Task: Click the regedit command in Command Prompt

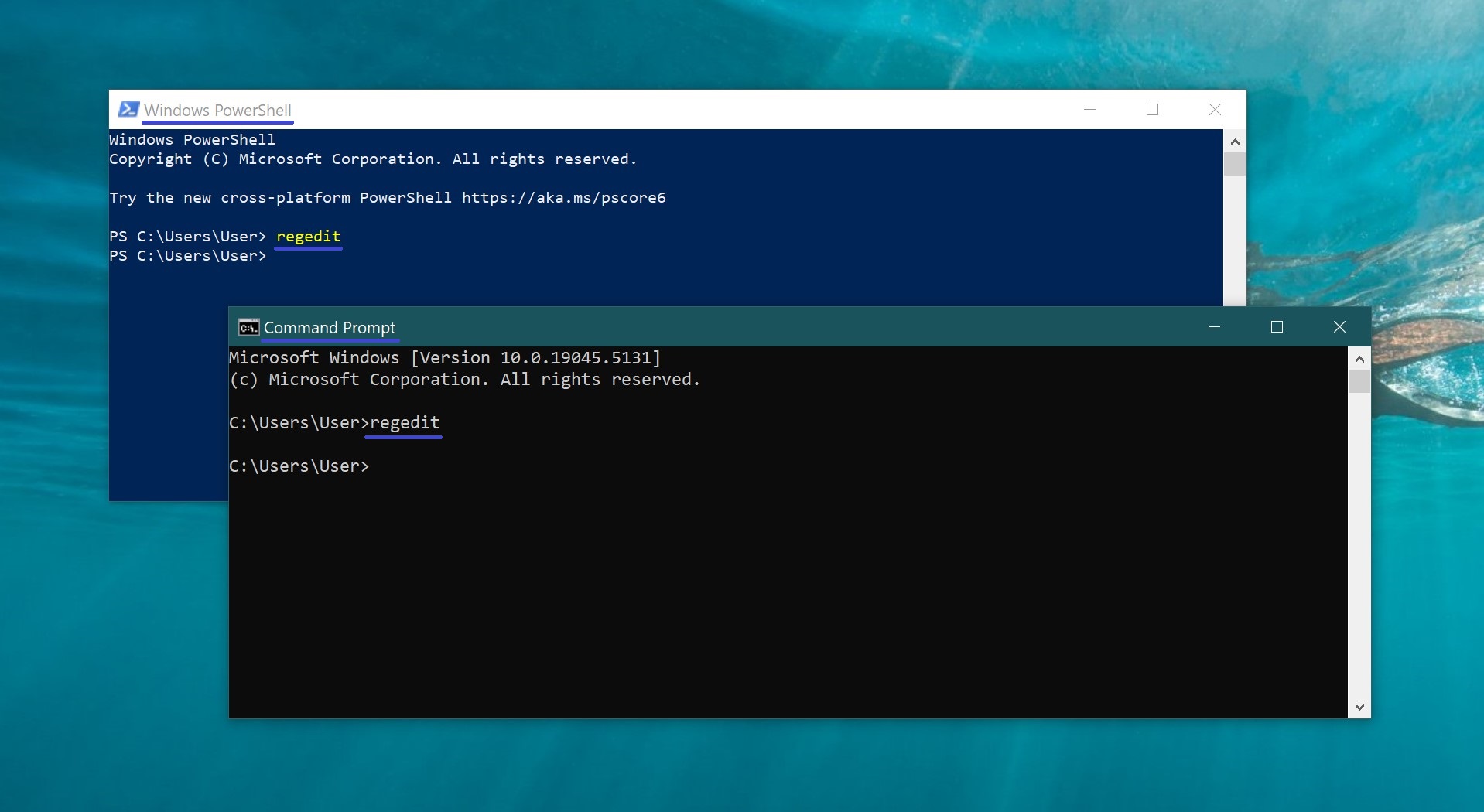Action: coord(405,422)
